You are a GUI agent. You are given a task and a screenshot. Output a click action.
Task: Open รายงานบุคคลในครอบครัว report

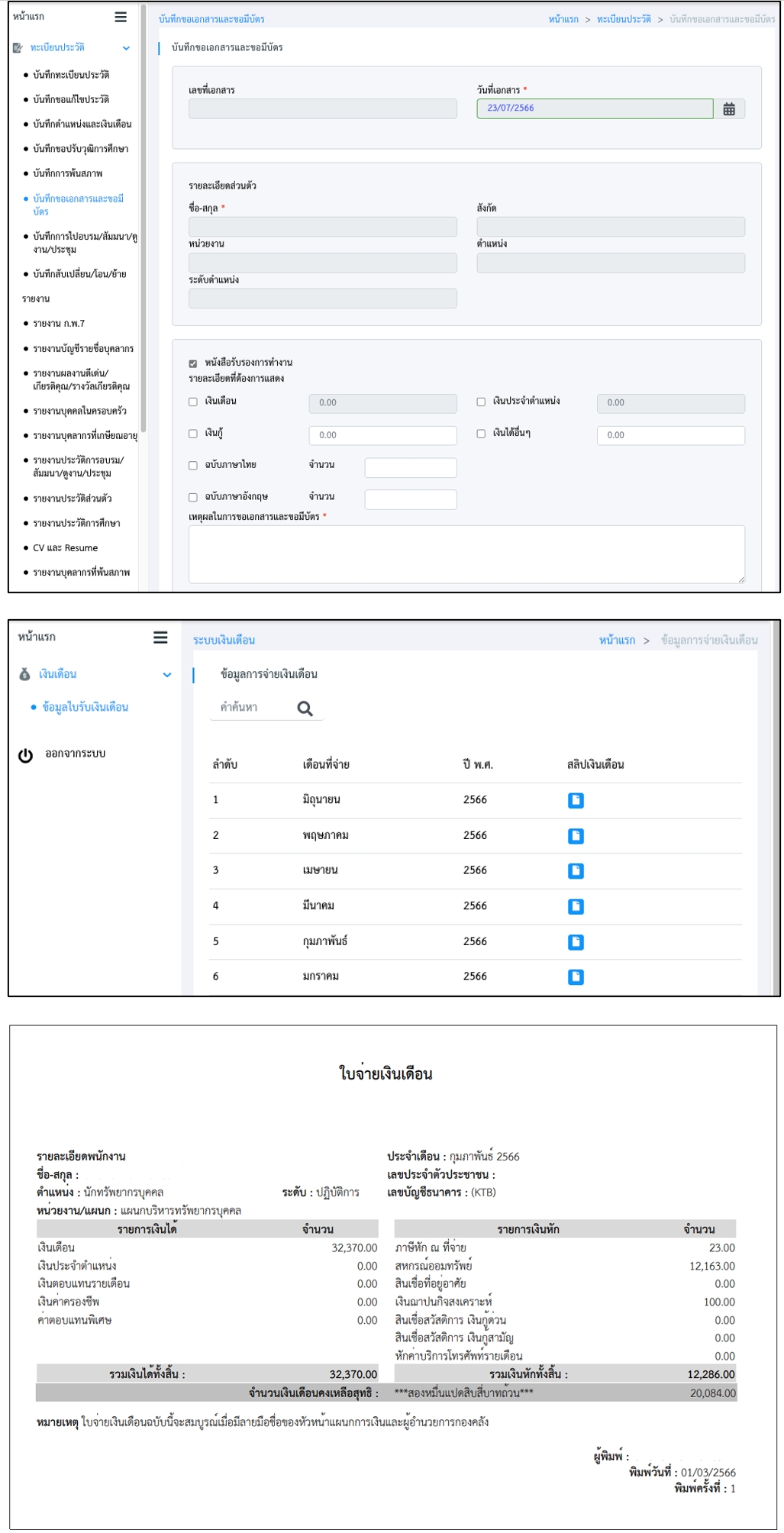[x=80, y=411]
